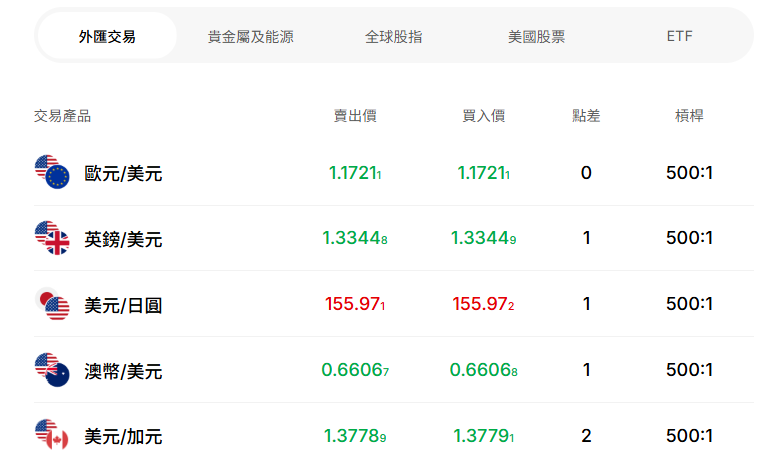Click sell price 1.37789 for 美元/加元
The height and width of the screenshot is (472, 771).
355,436
